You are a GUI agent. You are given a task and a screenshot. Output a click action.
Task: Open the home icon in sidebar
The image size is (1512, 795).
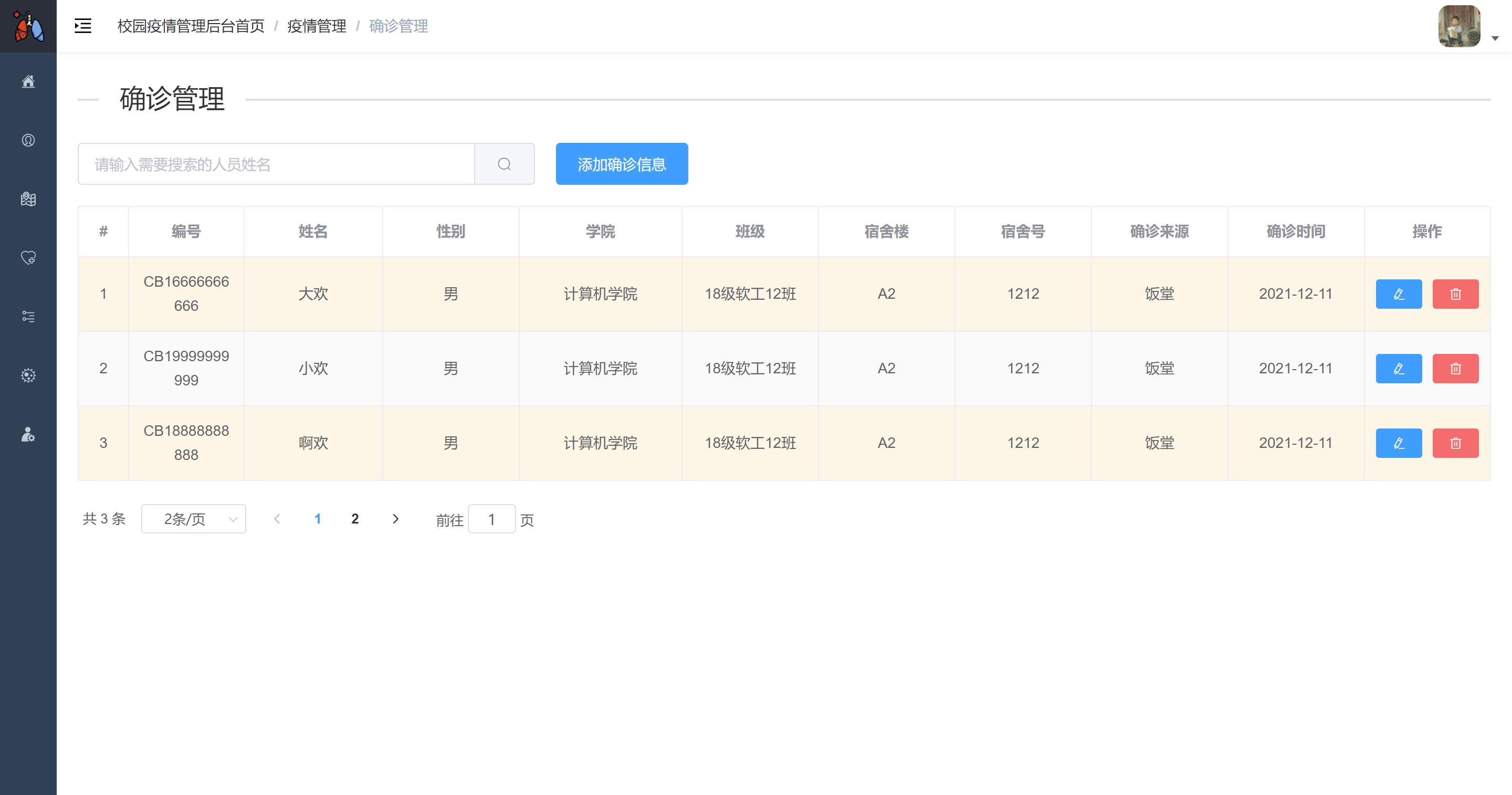(x=28, y=81)
